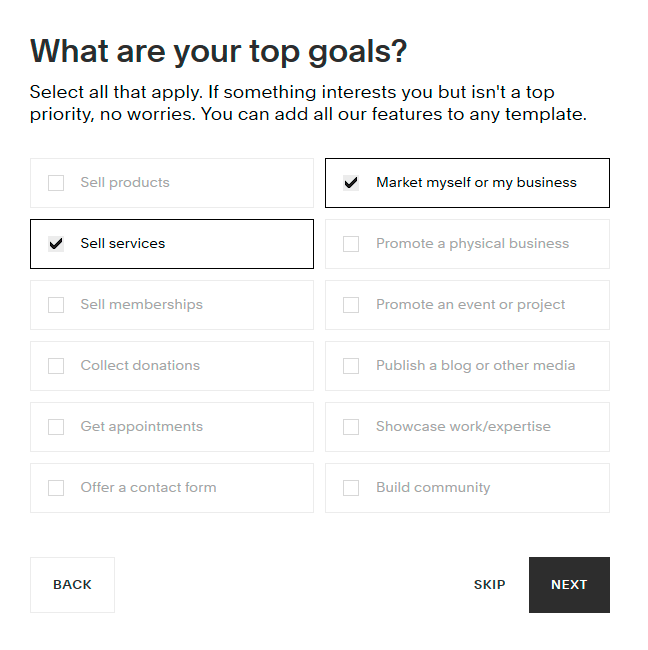Skip this goals question
Screen dimensions: 648x650
(x=489, y=585)
